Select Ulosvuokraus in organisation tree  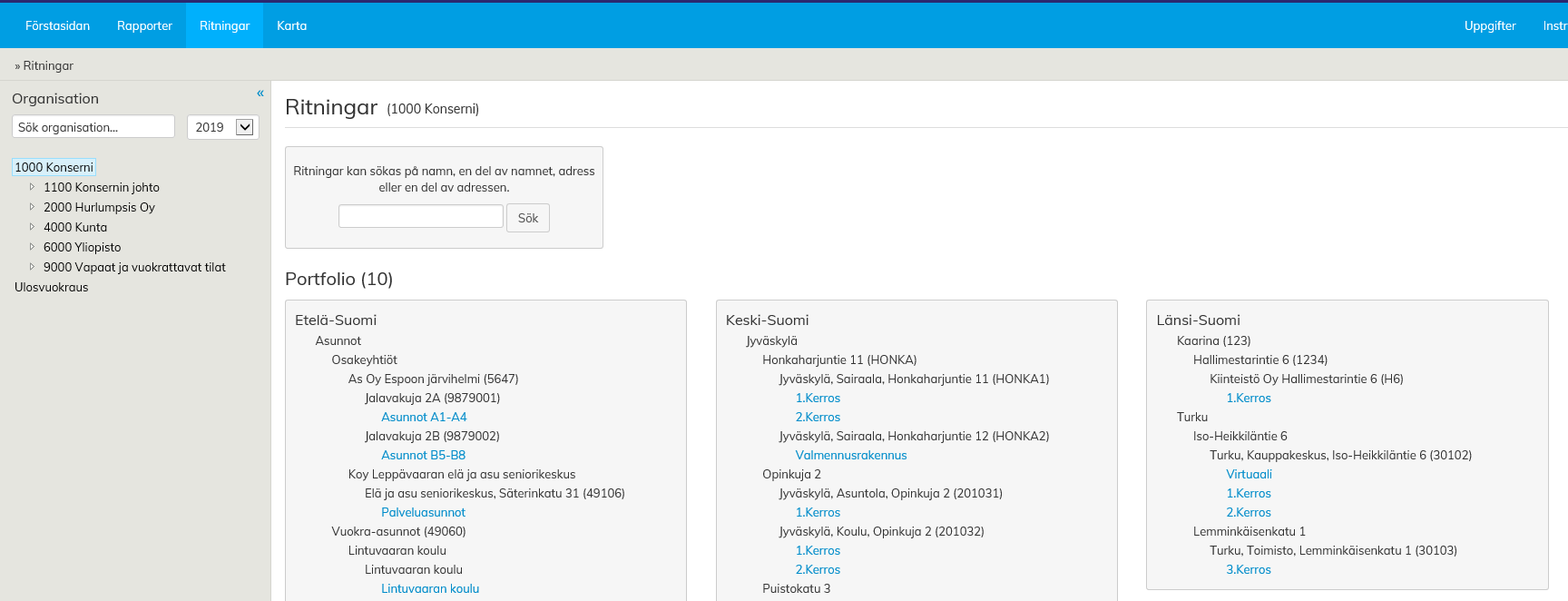click(x=52, y=287)
